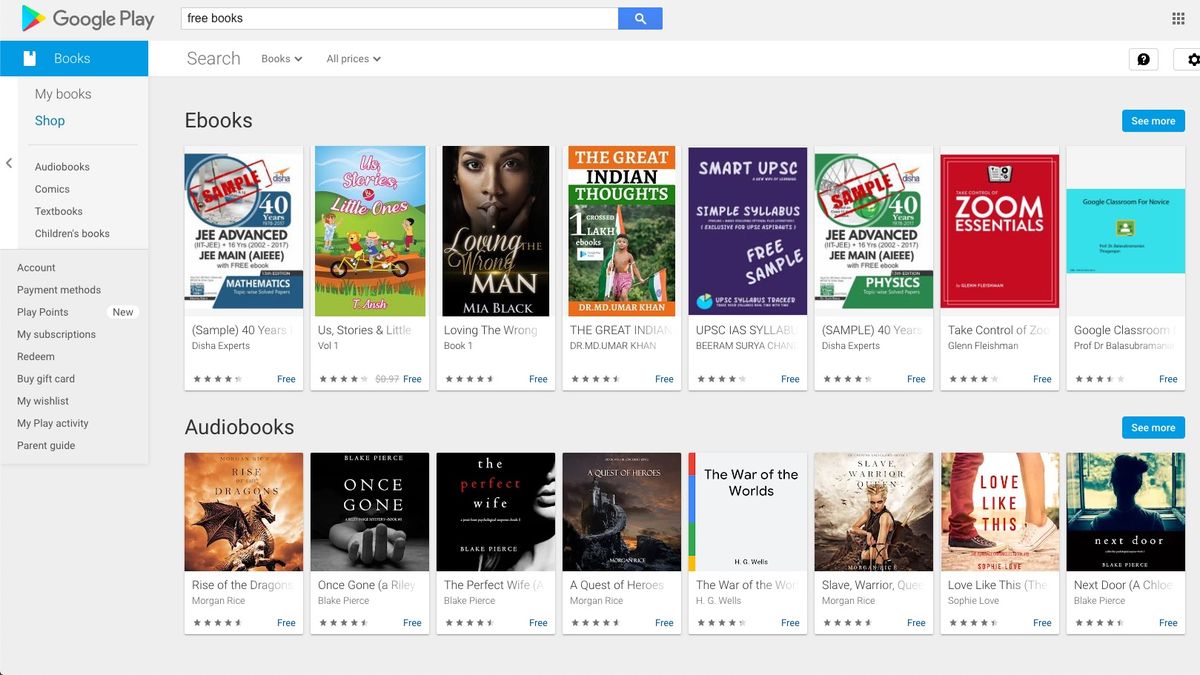Screen dimensions: 1200x675
Task: Click the help question mark icon
Action: [x=1143, y=59]
